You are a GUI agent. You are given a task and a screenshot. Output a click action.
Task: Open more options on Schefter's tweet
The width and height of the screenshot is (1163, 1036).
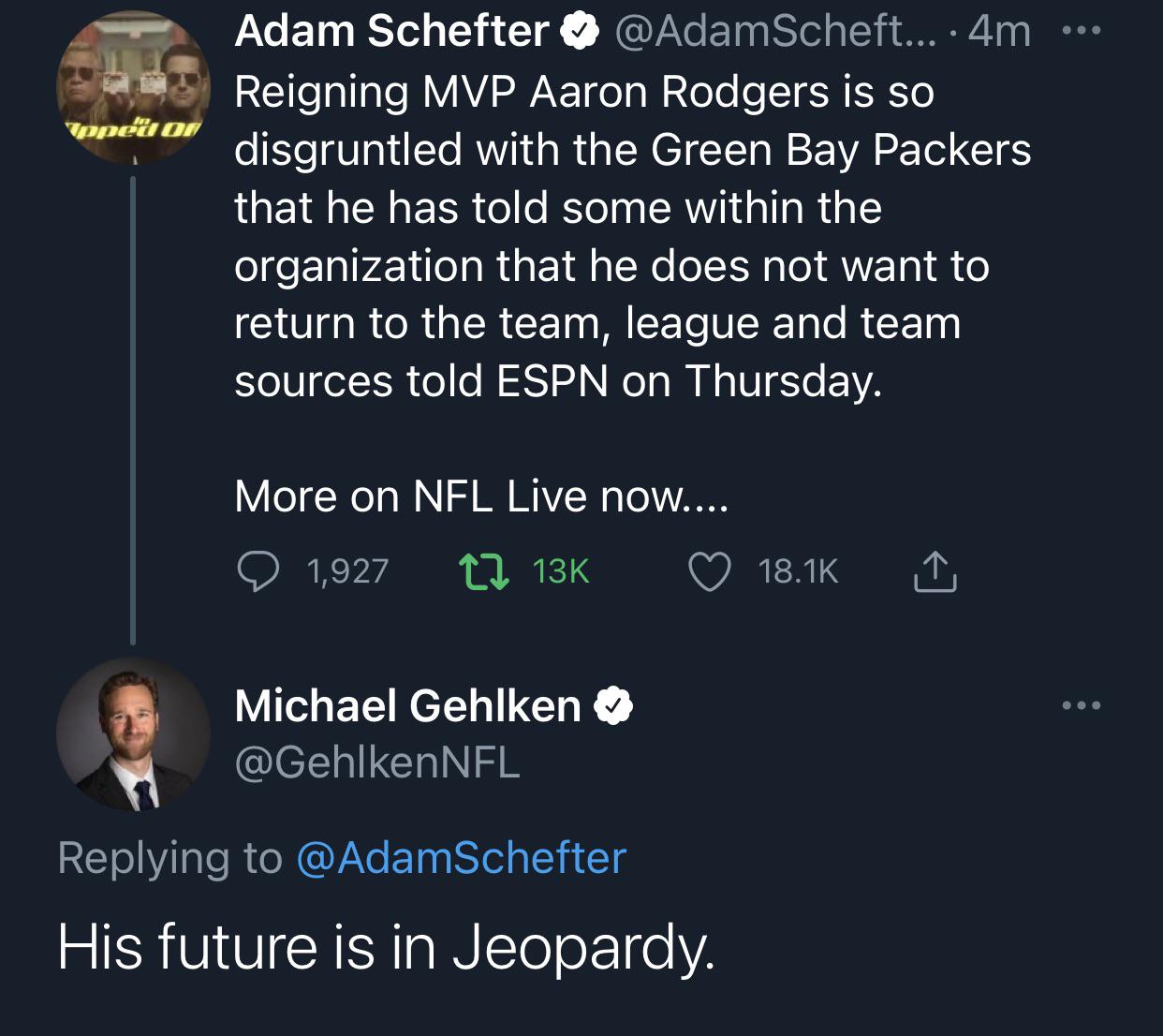pyautogui.click(x=1082, y=31)
